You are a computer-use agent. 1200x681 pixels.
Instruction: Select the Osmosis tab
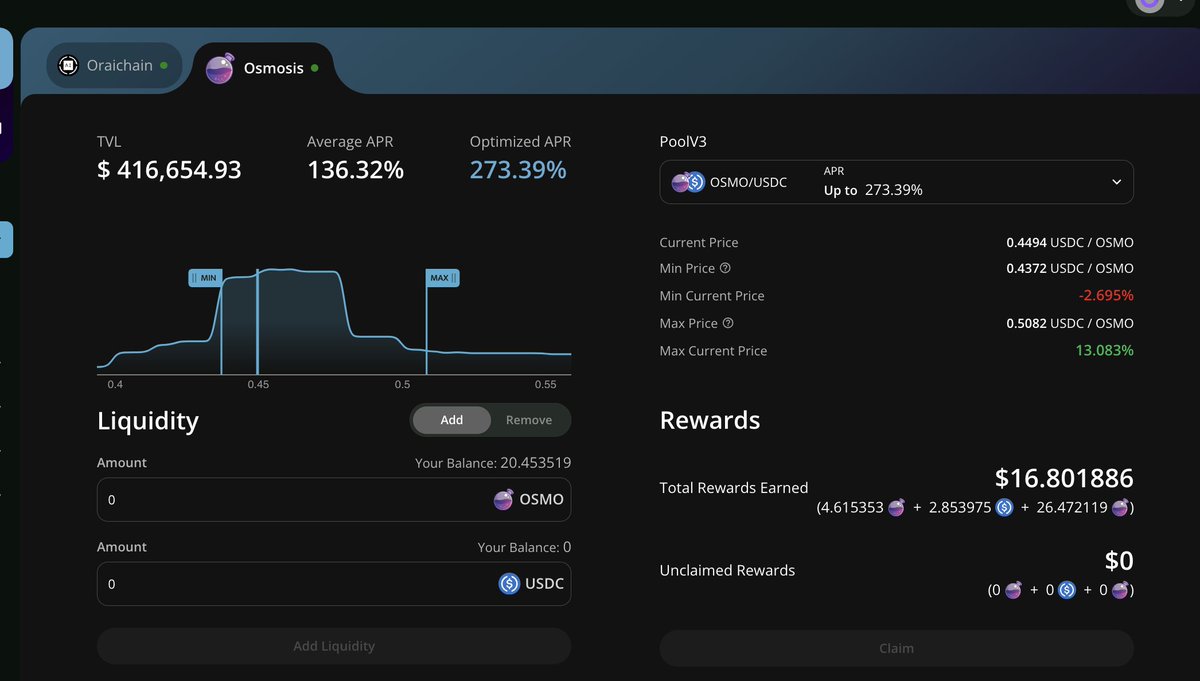pos(263,68)
